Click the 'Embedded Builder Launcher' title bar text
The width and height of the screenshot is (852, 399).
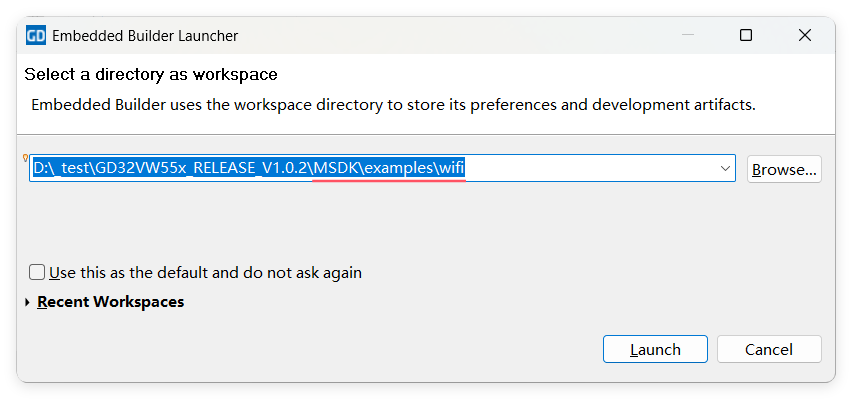point(145,36)
